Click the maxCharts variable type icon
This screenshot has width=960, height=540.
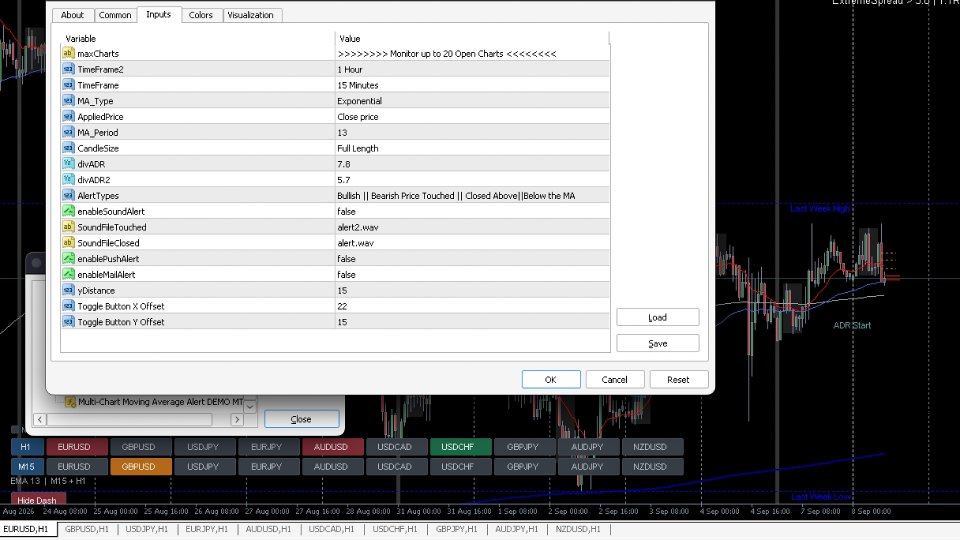pyautogui.click(x=68, y=53)
